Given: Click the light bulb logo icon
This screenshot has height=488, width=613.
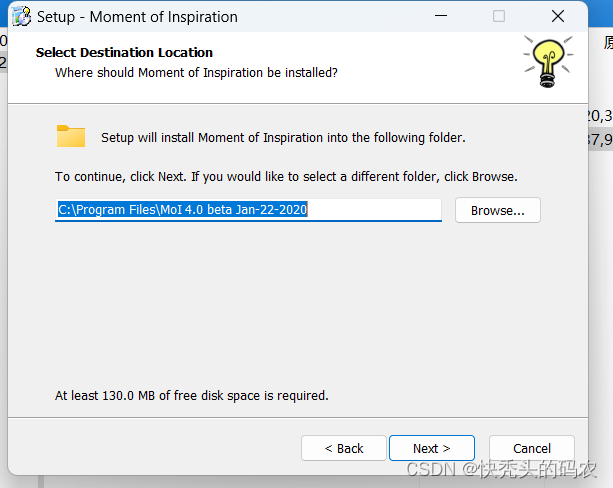Looking at the screenshot, I should point(548,61).
